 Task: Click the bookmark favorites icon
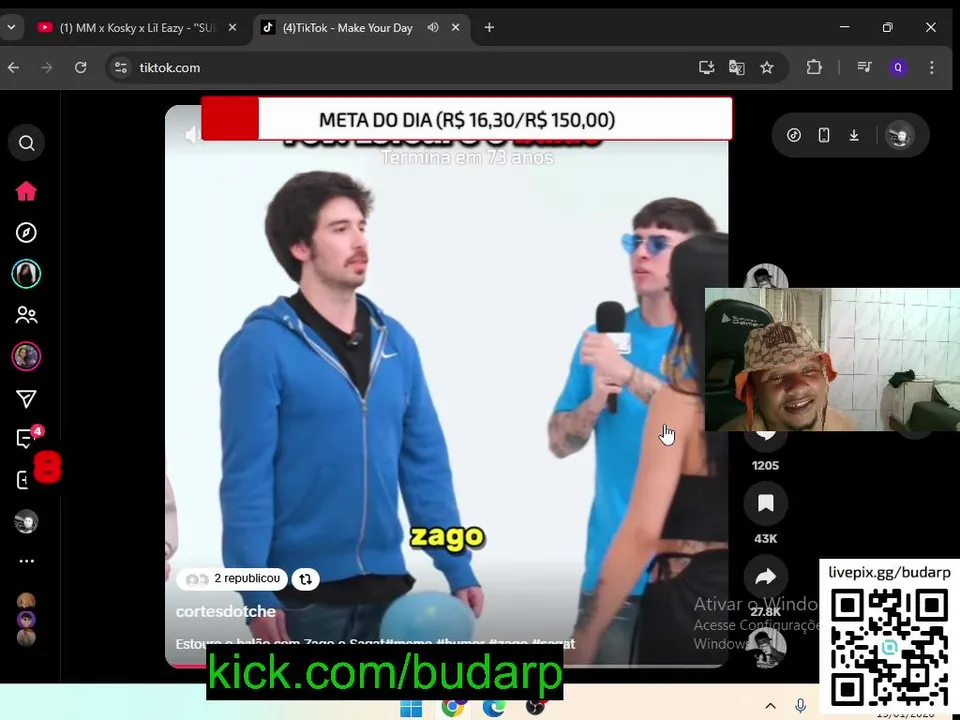point(765,503)
